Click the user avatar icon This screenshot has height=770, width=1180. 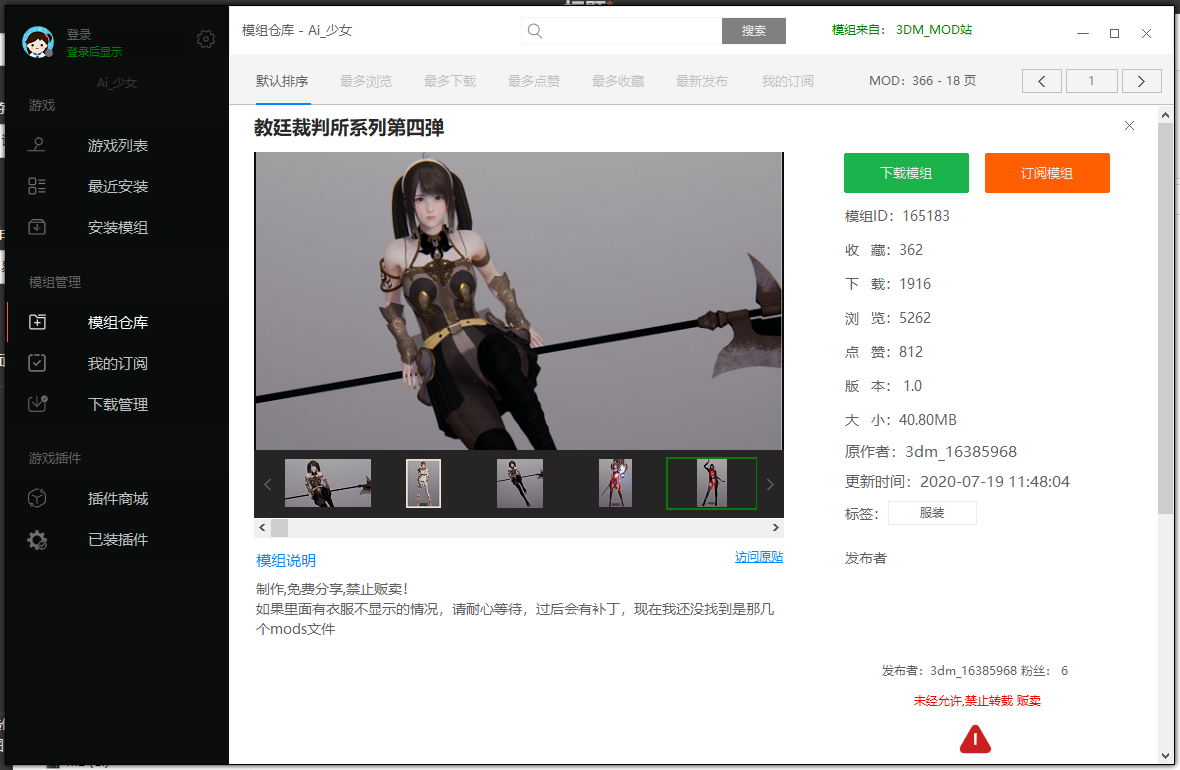point(38,42)
